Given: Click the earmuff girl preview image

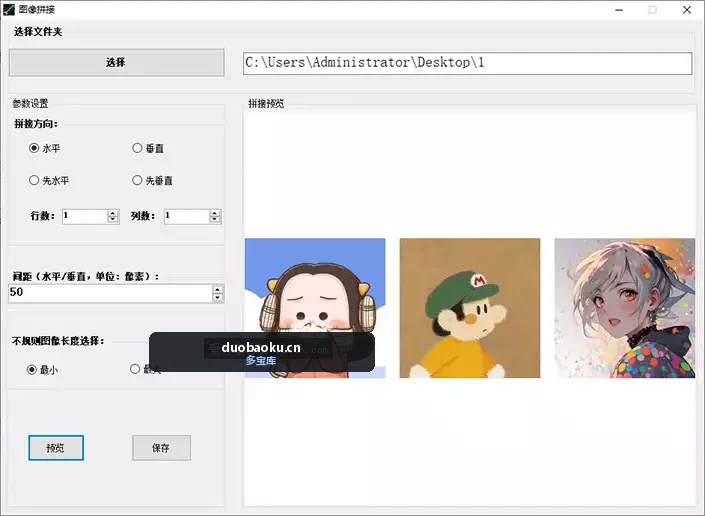Looking at the screenshot, I should point(315,308).
